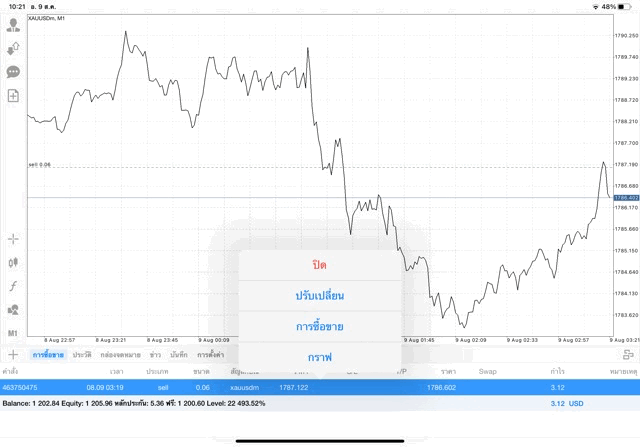Tap the plus icon beside the tabs

coord(13,354)
